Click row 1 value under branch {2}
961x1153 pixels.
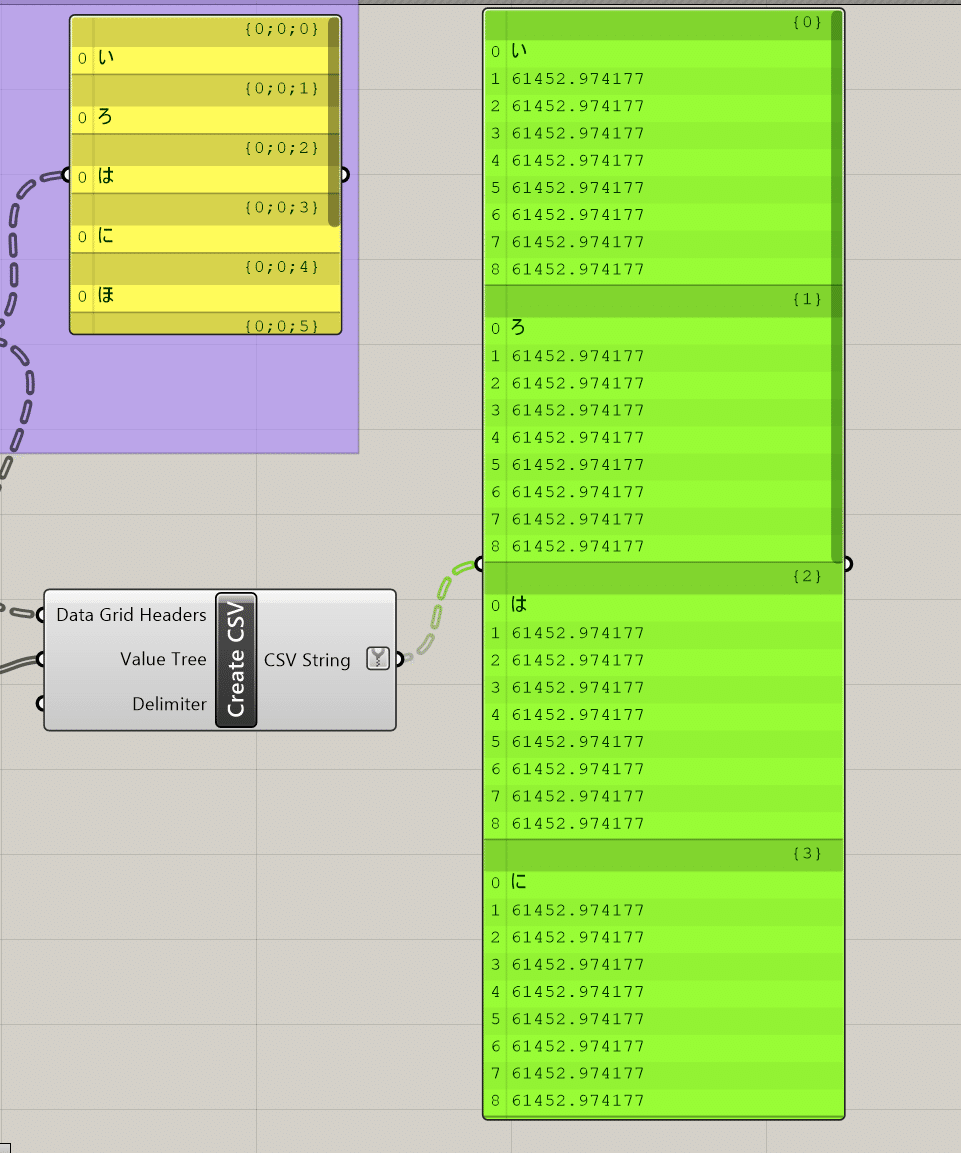pyautogui.click(x=578, y=633)
